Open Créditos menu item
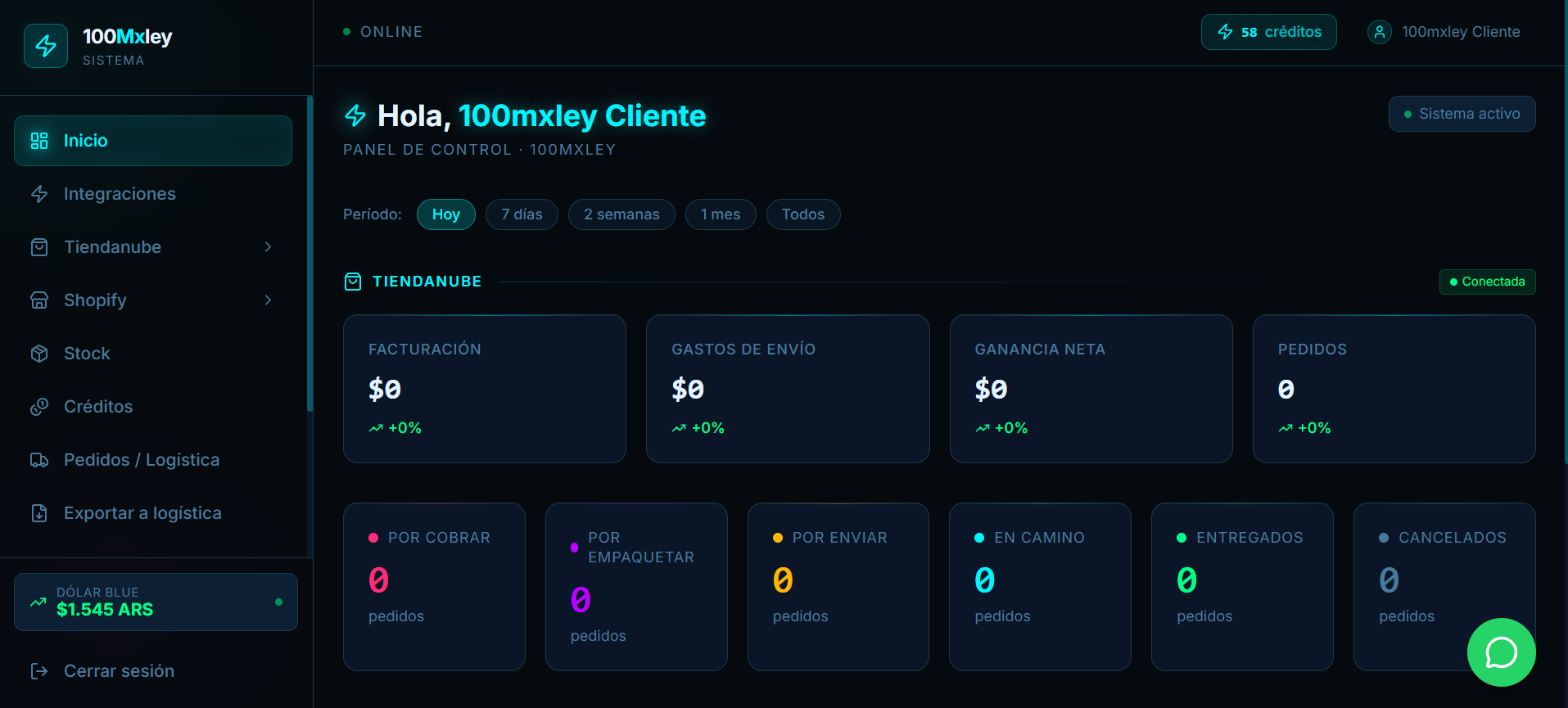Image resolution: width=1568 pixels, height=708 pixels. [x=153, y=407]
